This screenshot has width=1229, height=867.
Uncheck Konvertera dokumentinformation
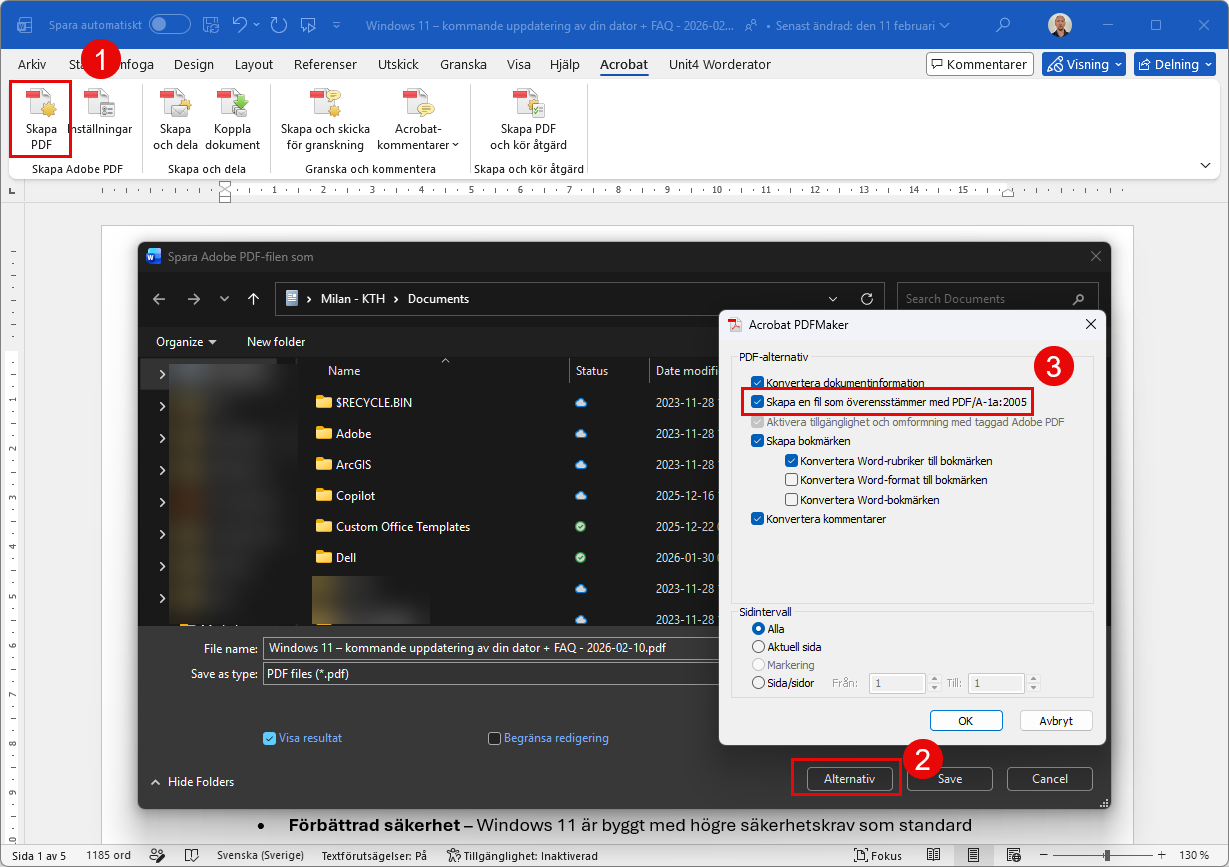pyautogui.click(x=758, y=383)
